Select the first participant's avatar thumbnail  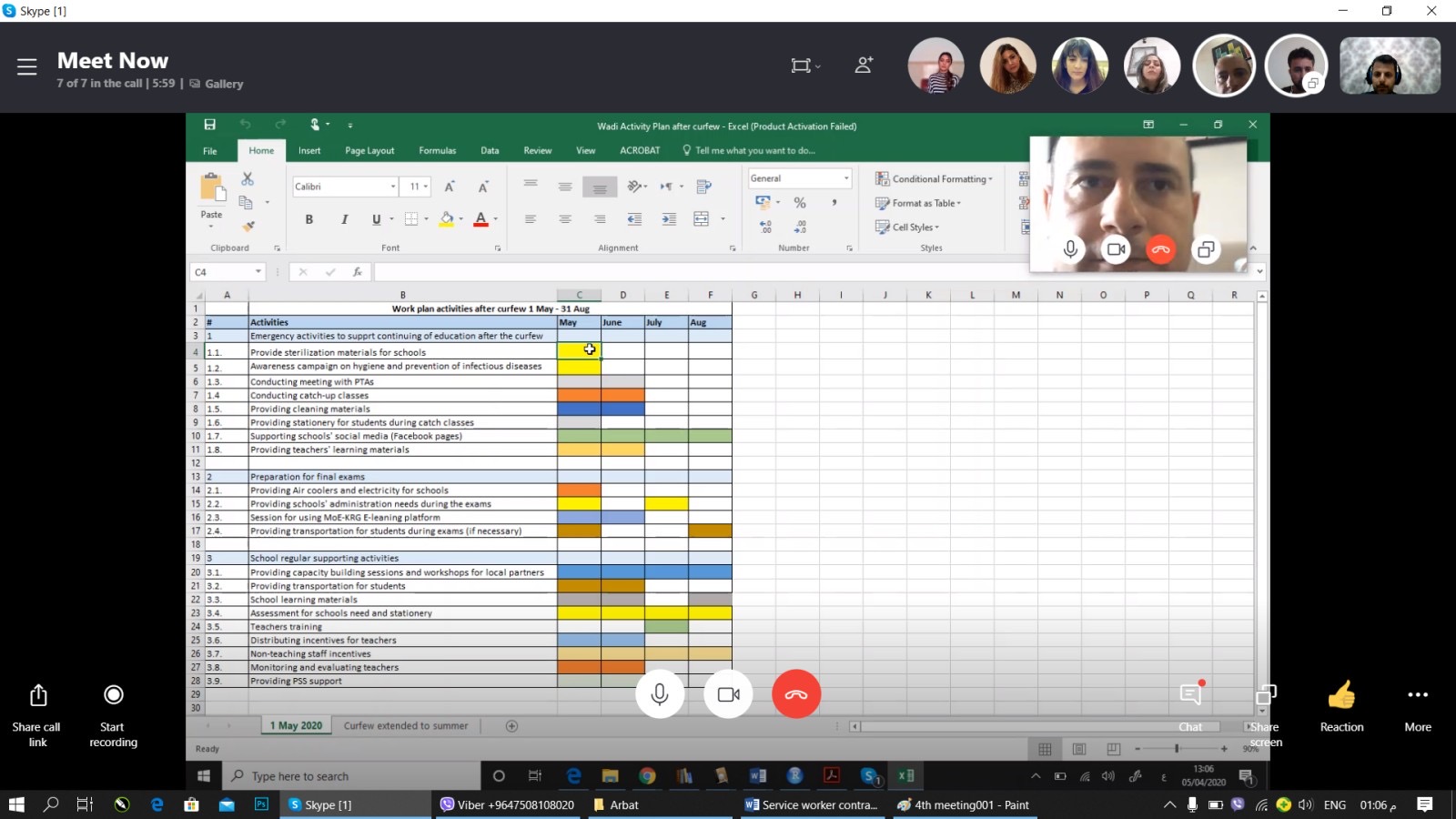935,66
